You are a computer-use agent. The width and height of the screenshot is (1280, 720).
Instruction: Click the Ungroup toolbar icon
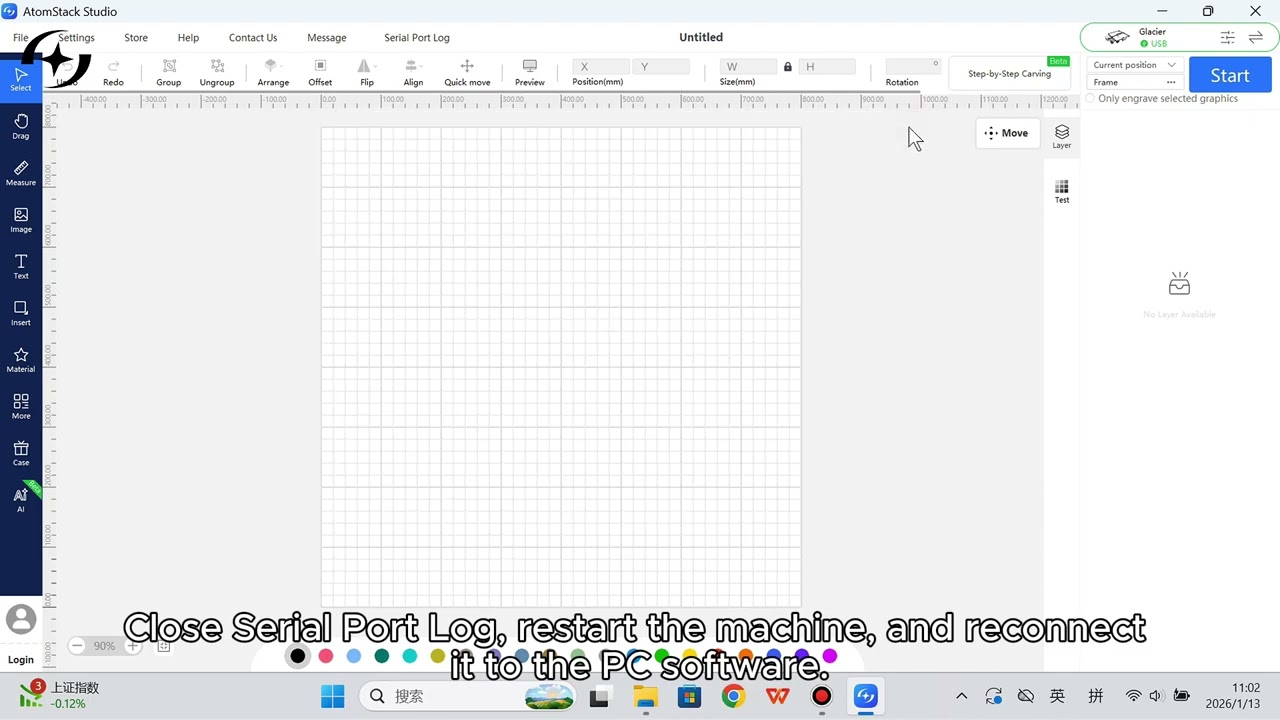pos(217,72)
